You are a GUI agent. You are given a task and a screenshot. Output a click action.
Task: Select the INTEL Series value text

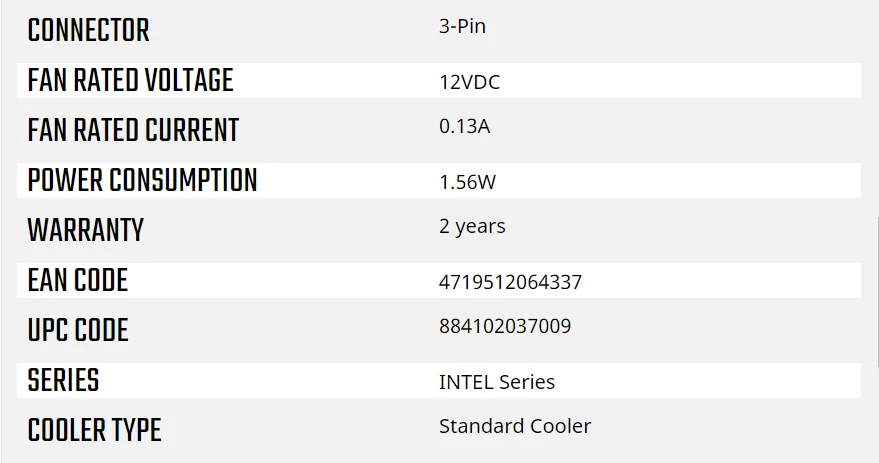(496, 383)
